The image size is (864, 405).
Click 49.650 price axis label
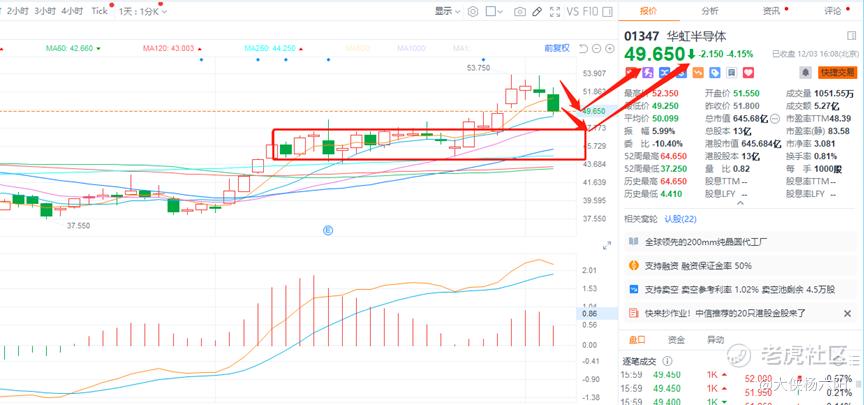pyautogui.click(x=595, y=111)
